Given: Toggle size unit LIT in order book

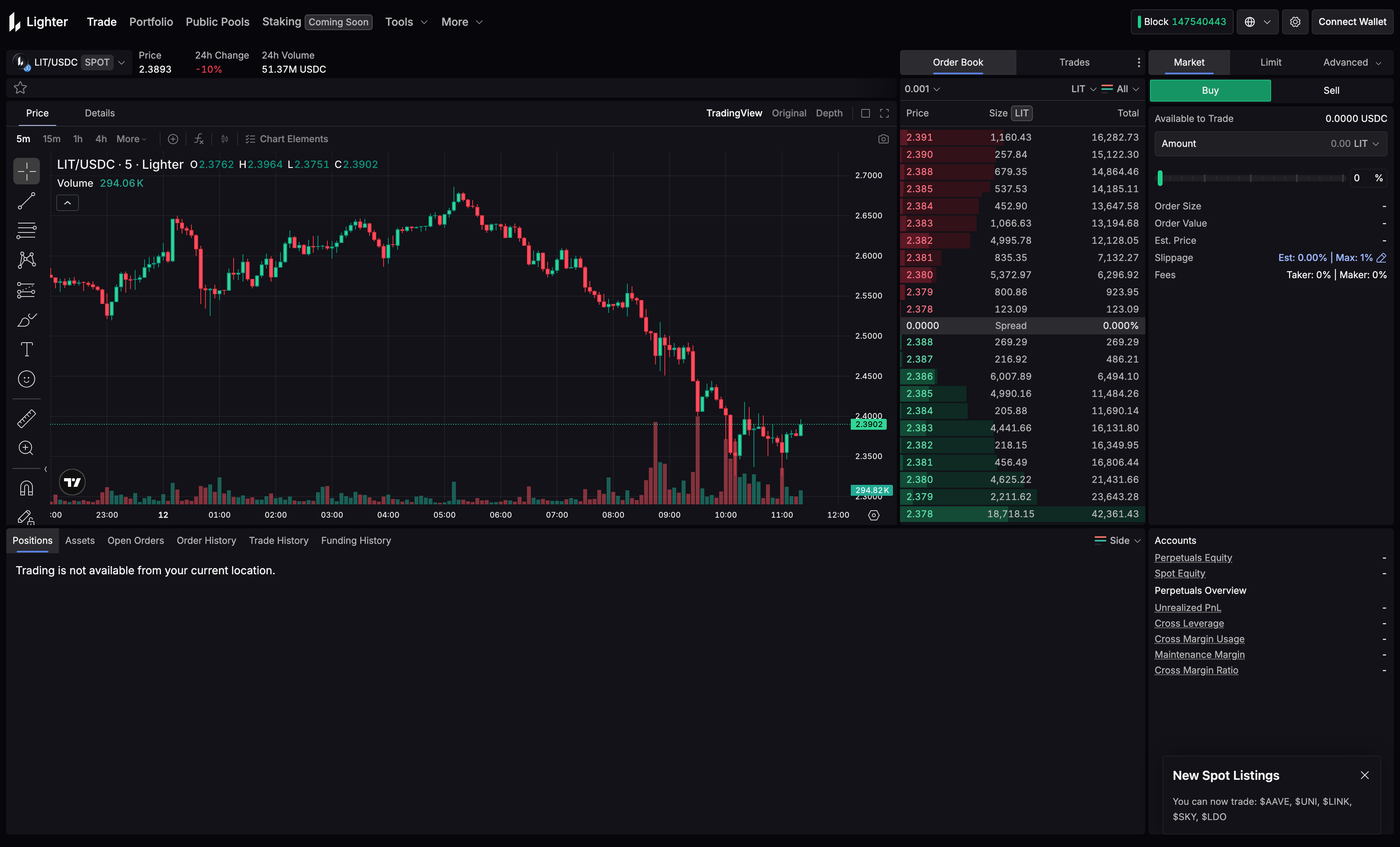Looking at the screenshot, I should [x=1021, y=113].
